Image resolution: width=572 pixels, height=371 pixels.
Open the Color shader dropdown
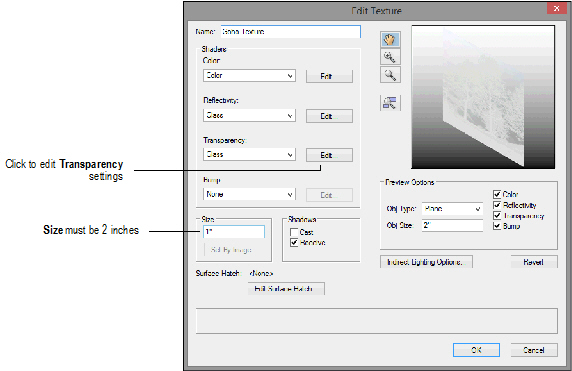point(249,76)
